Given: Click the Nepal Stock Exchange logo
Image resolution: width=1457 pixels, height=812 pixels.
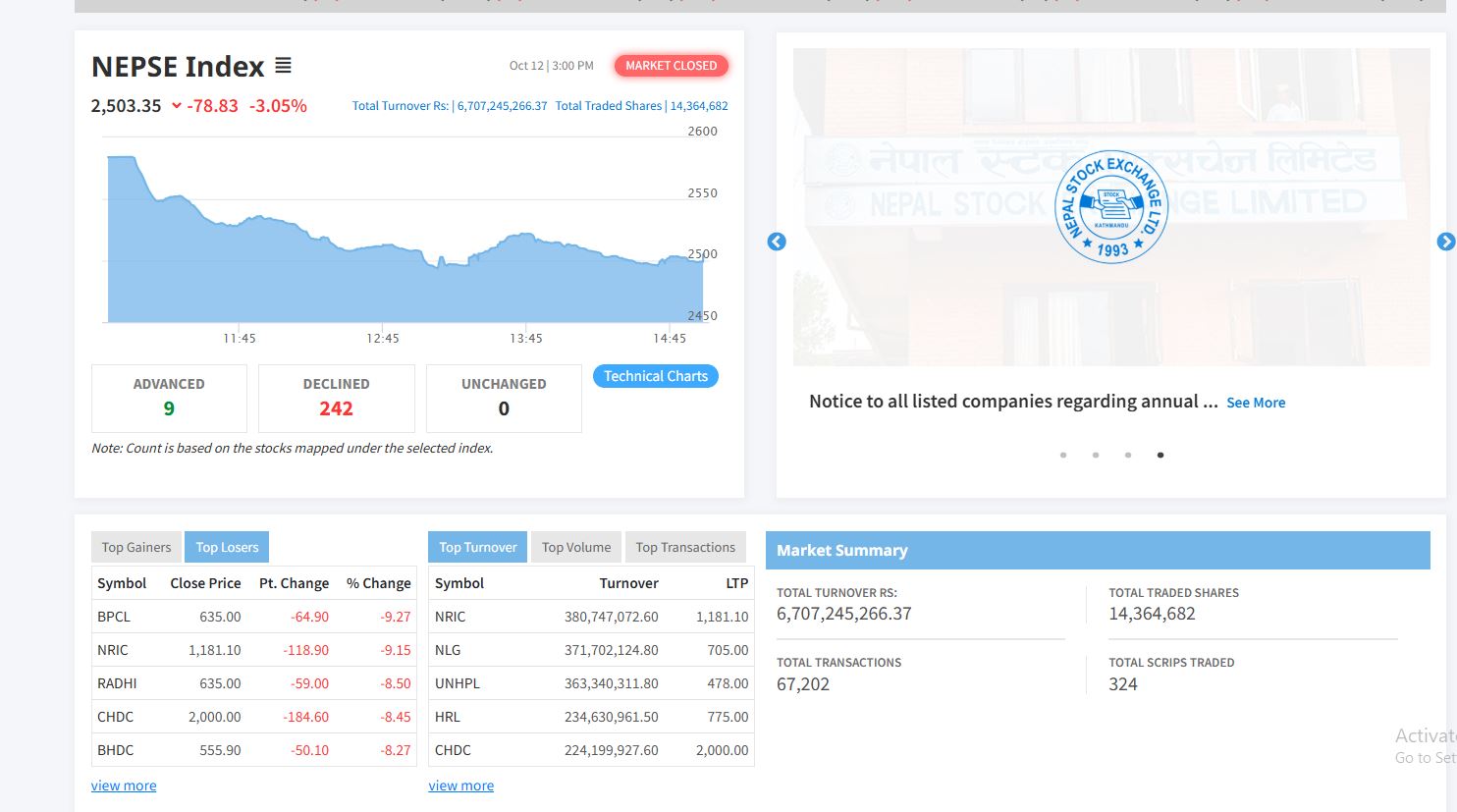Looking at the screenshot, I should click(x=1110, y=207).
